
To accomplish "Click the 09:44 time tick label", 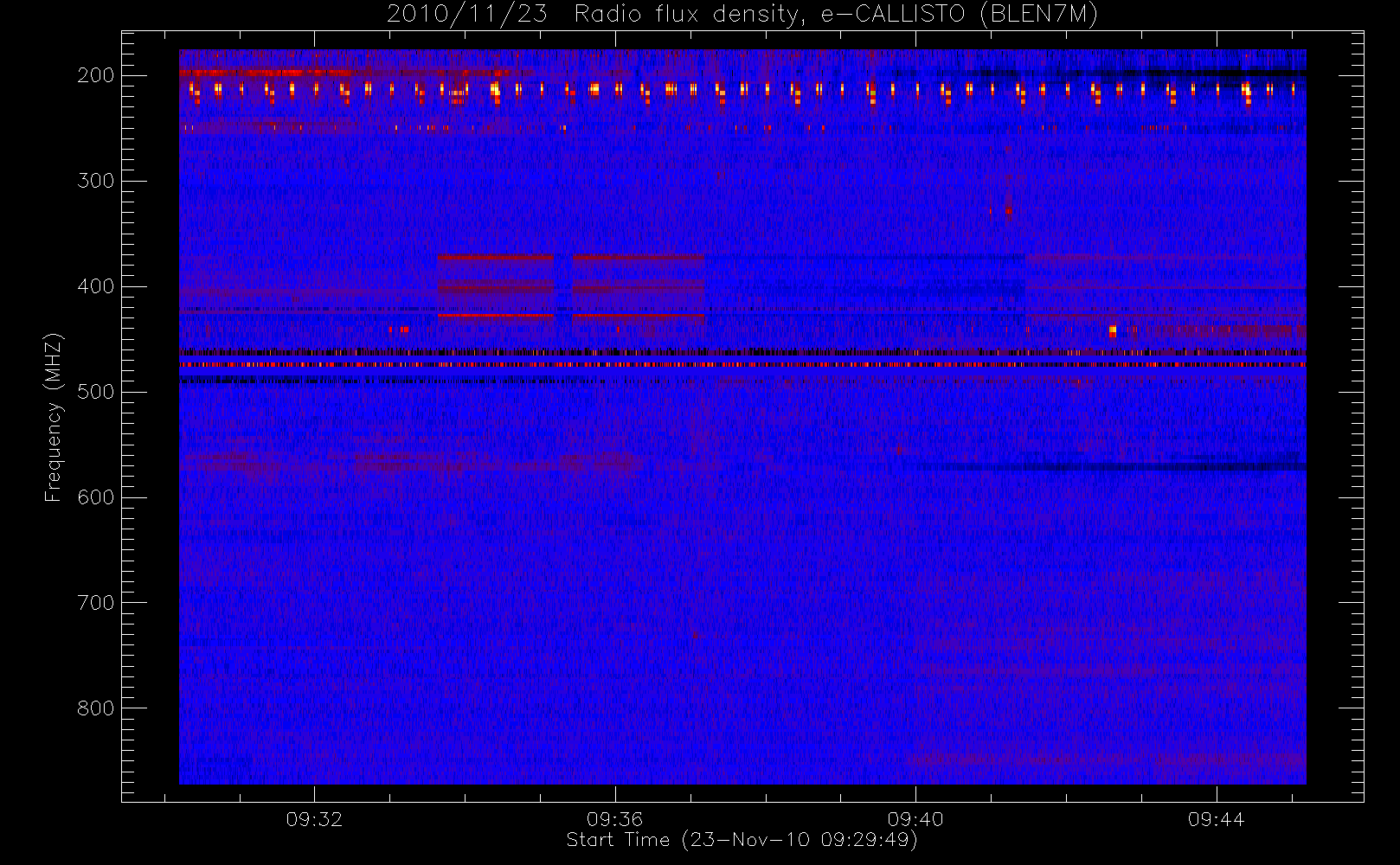I will click(1216, 819).
